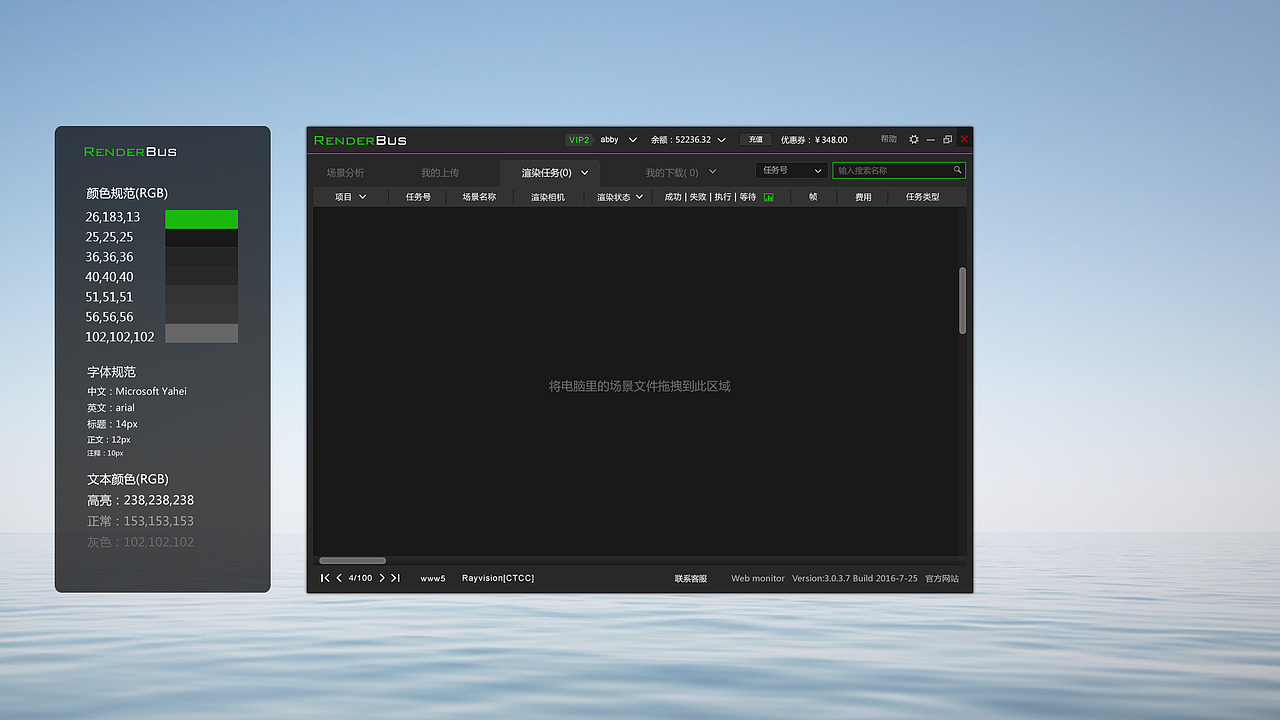Open the 任务号 search type dropdown
The width and height of the screenshot is (1280, 720).
coord(790,170)
